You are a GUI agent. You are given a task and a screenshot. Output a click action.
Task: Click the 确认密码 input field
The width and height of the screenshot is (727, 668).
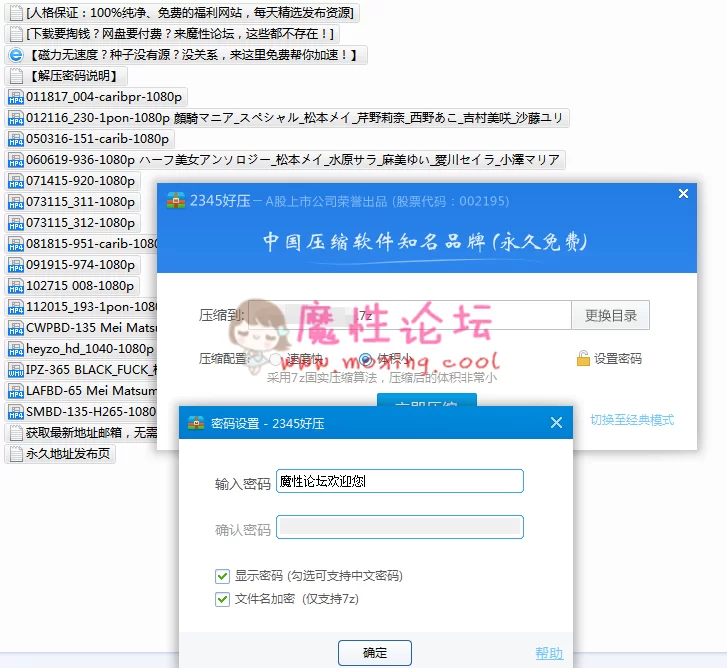point(400,527)
